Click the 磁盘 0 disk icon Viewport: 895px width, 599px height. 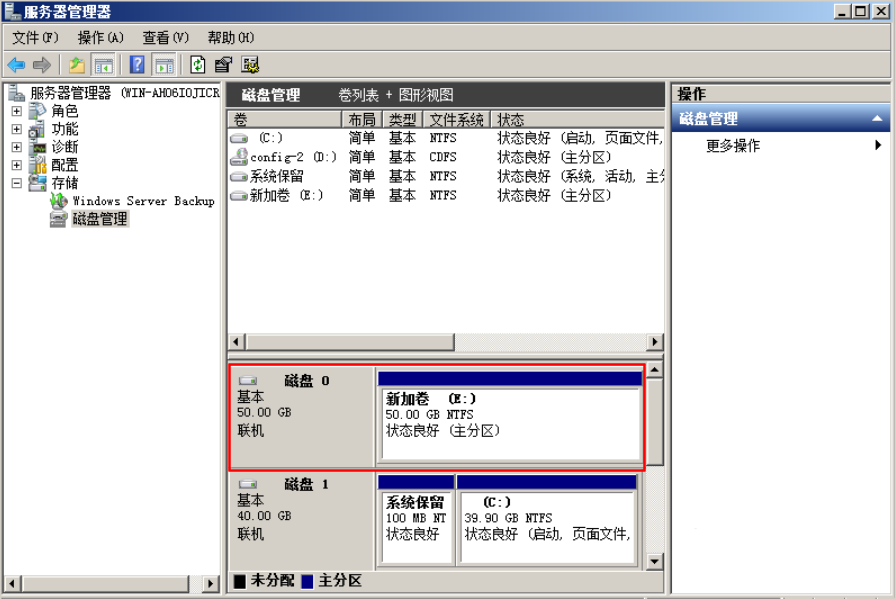coord(248,381)
